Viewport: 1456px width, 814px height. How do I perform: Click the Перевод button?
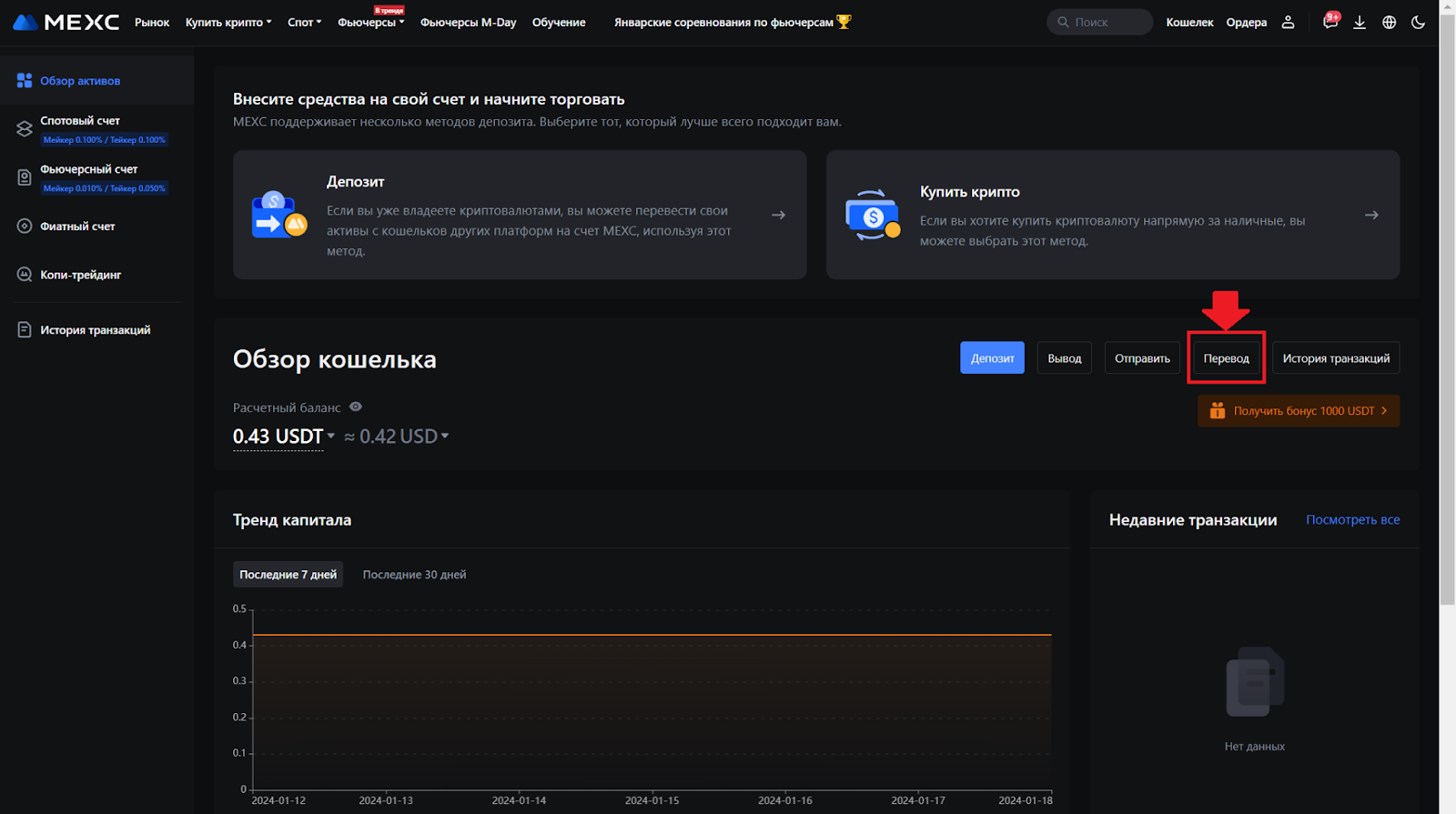1226,358
